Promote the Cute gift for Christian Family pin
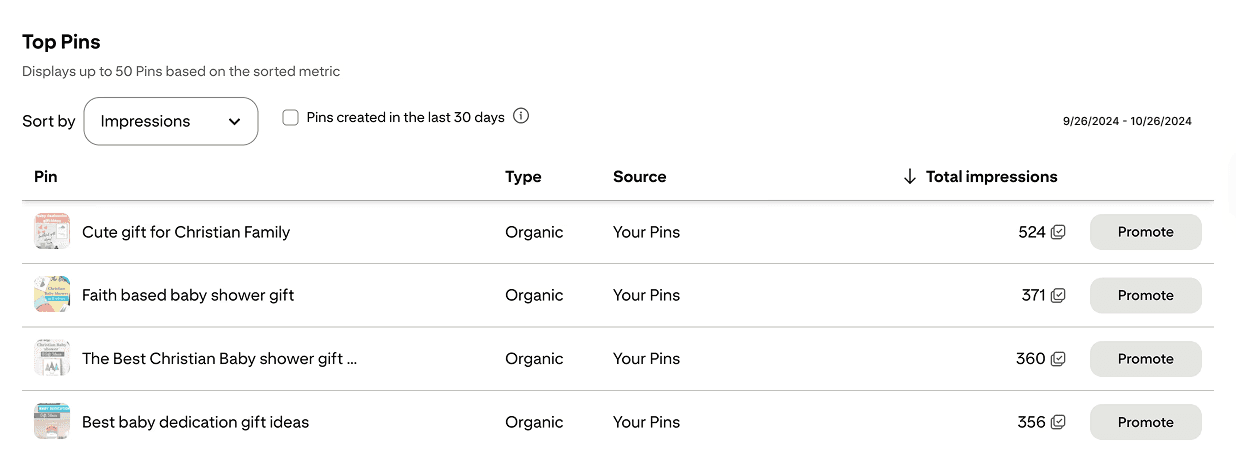The height and width of the screenshot is (452, 1236). point(1145,232)
